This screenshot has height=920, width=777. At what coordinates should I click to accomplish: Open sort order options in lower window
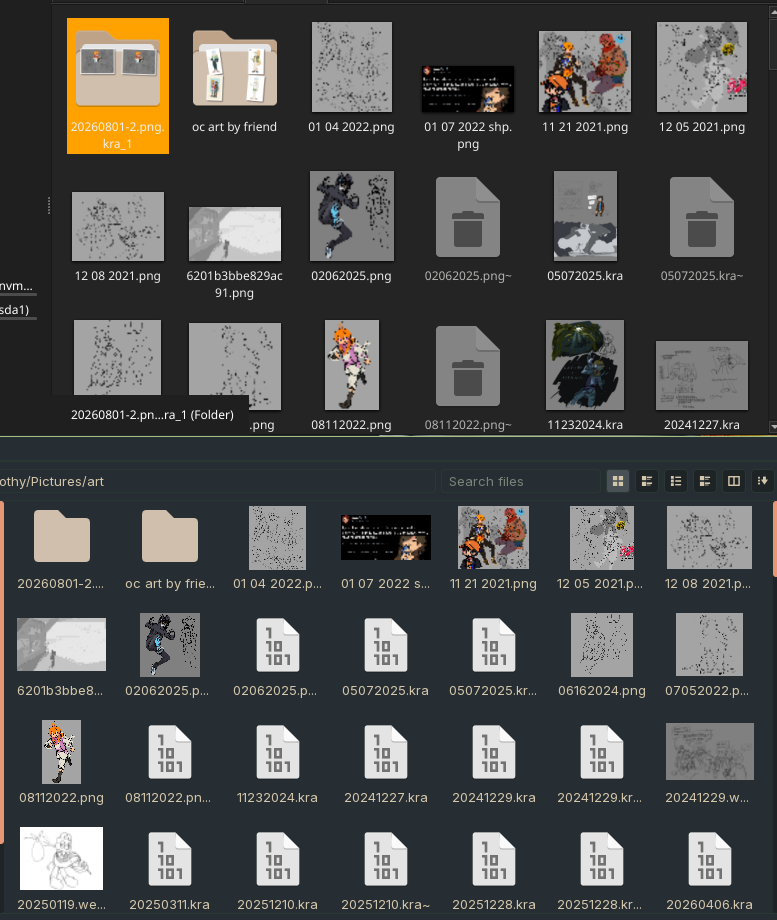[763, 481]
